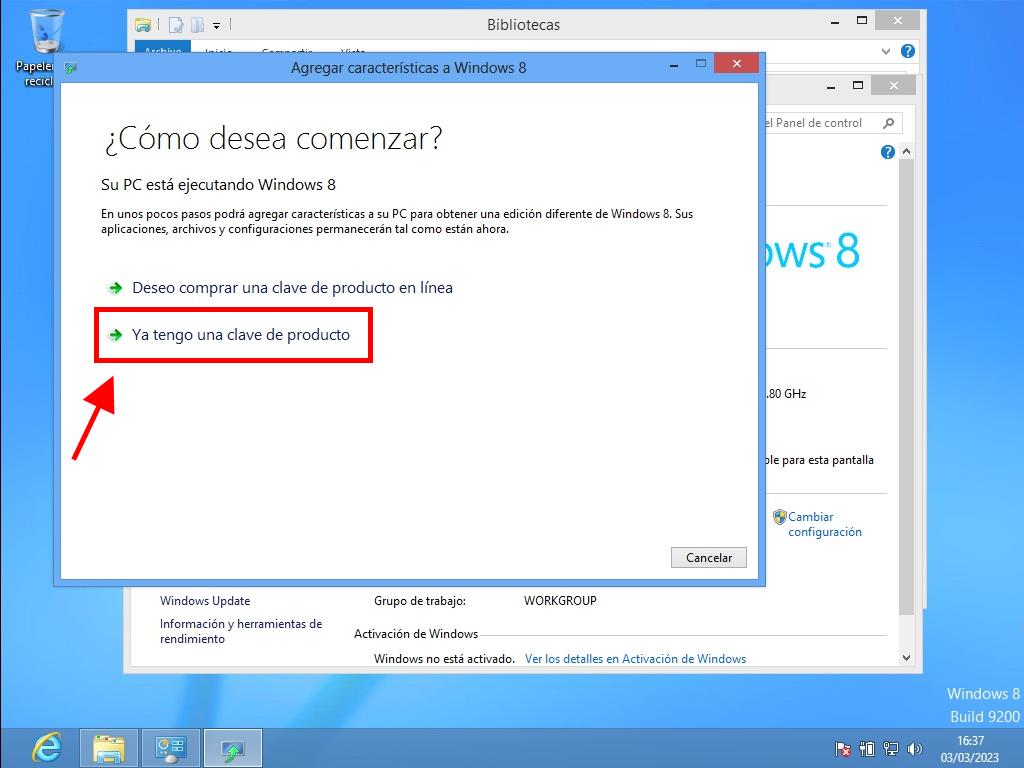This screenshot has width=1024, height=768.
Task: Switch to Control Panel taskbar button
Action: pos(171,748)
